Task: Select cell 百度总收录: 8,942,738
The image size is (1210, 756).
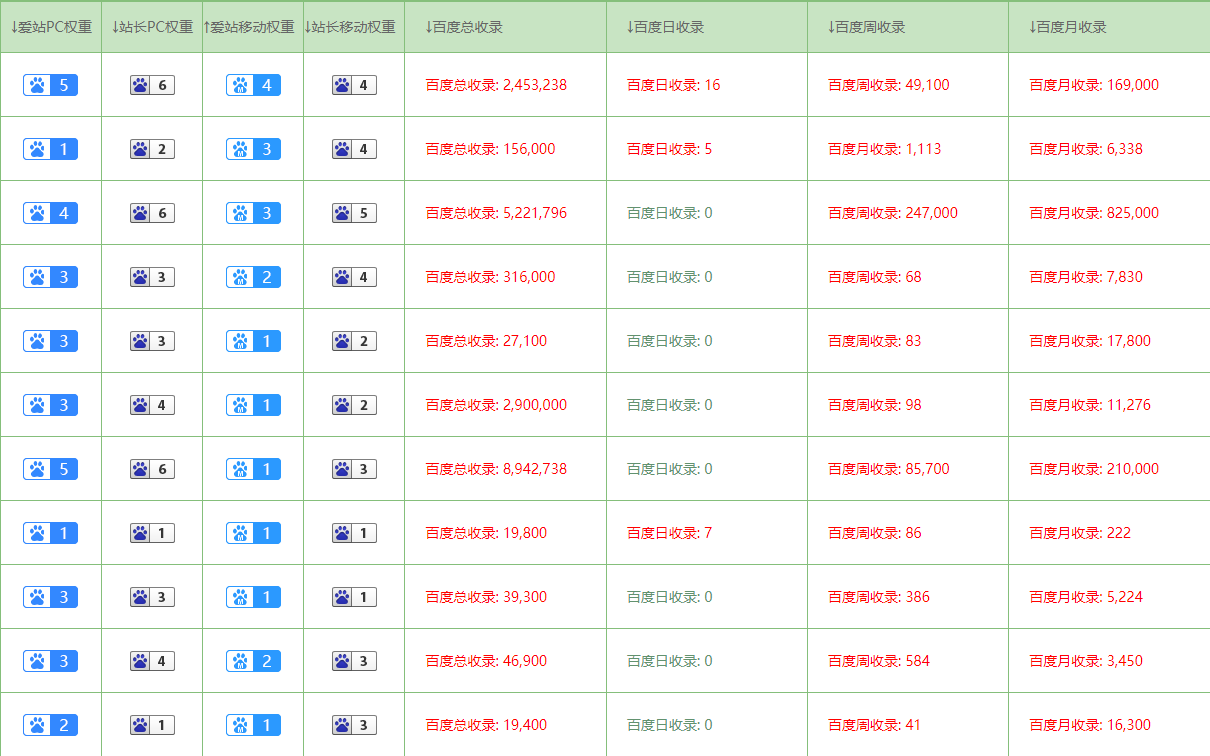Action: click(x=496, y=469)
